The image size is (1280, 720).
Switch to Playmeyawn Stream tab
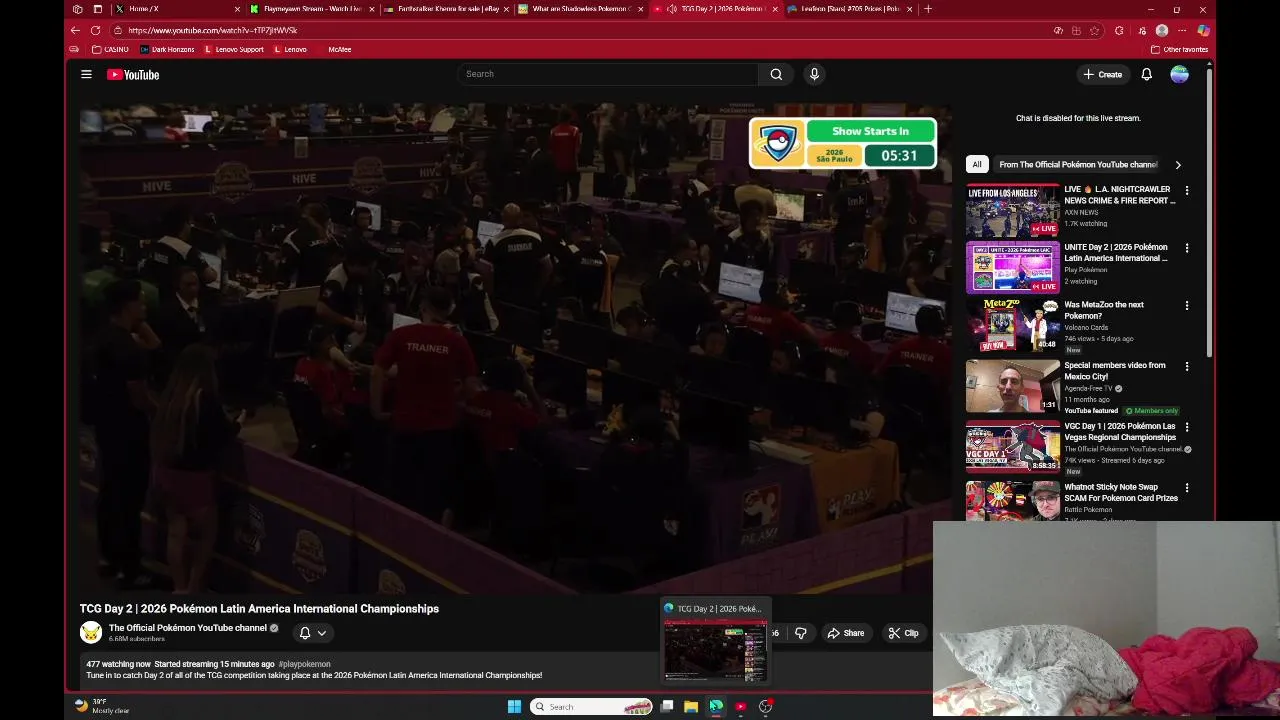coord(311,9)
